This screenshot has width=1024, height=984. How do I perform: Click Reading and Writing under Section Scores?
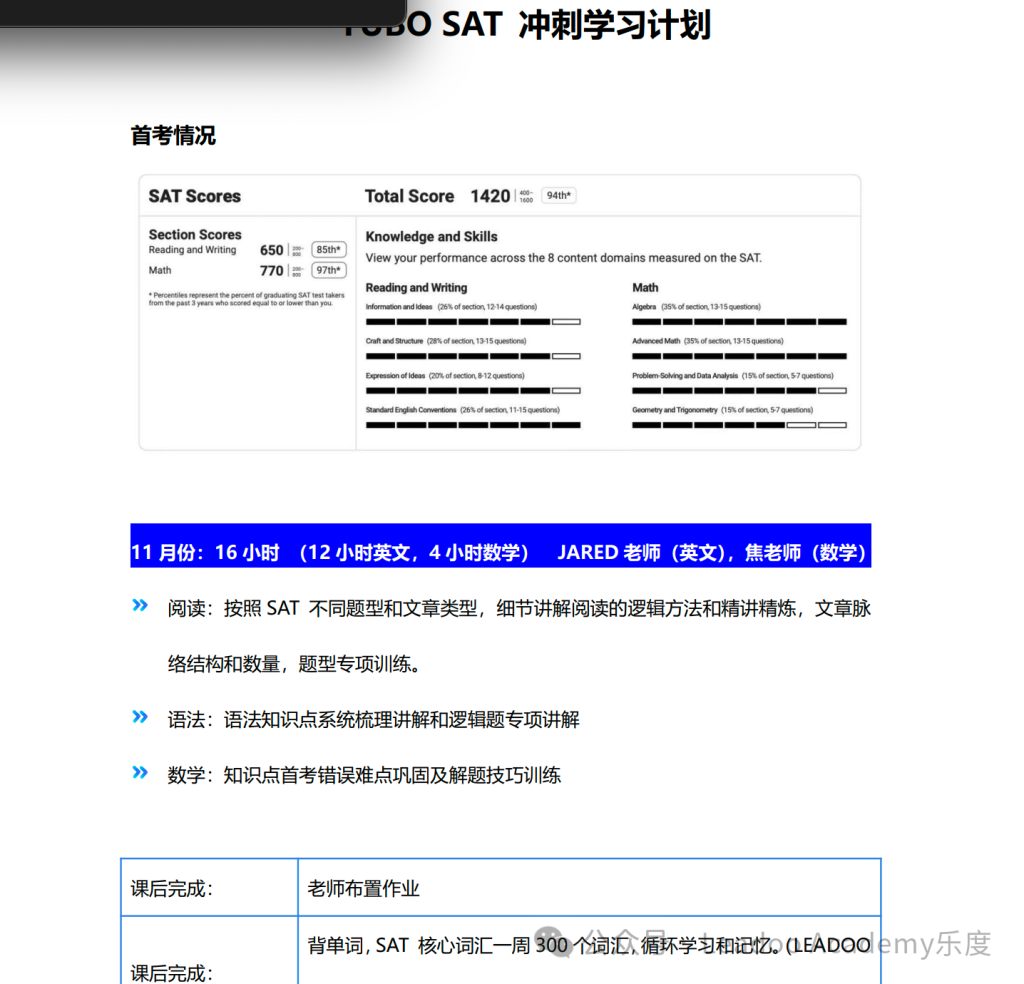192,249
